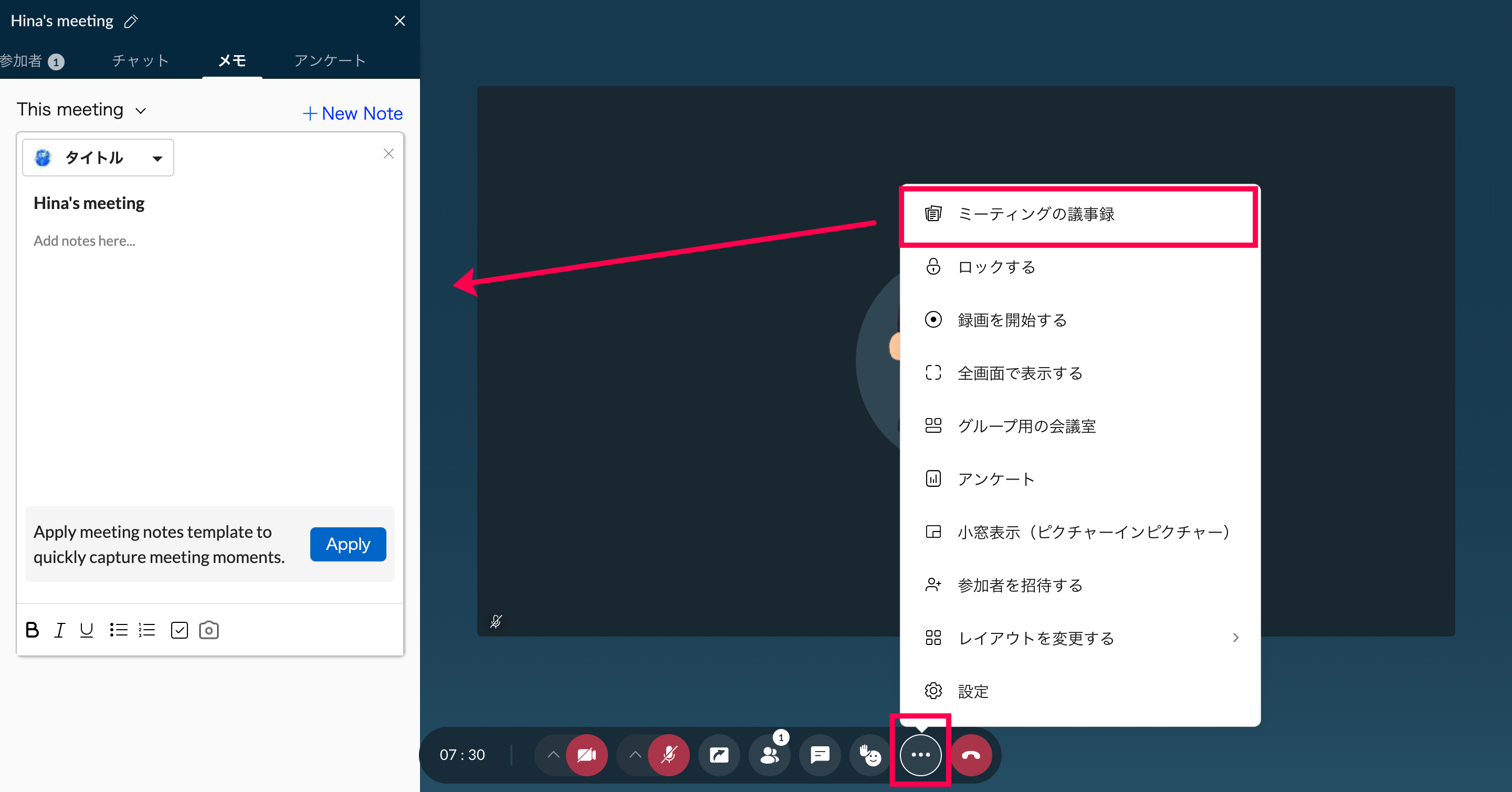This screenshot has width=1512, height=792.
Task: Toggle the camera video button
Action: click(586, 755)
